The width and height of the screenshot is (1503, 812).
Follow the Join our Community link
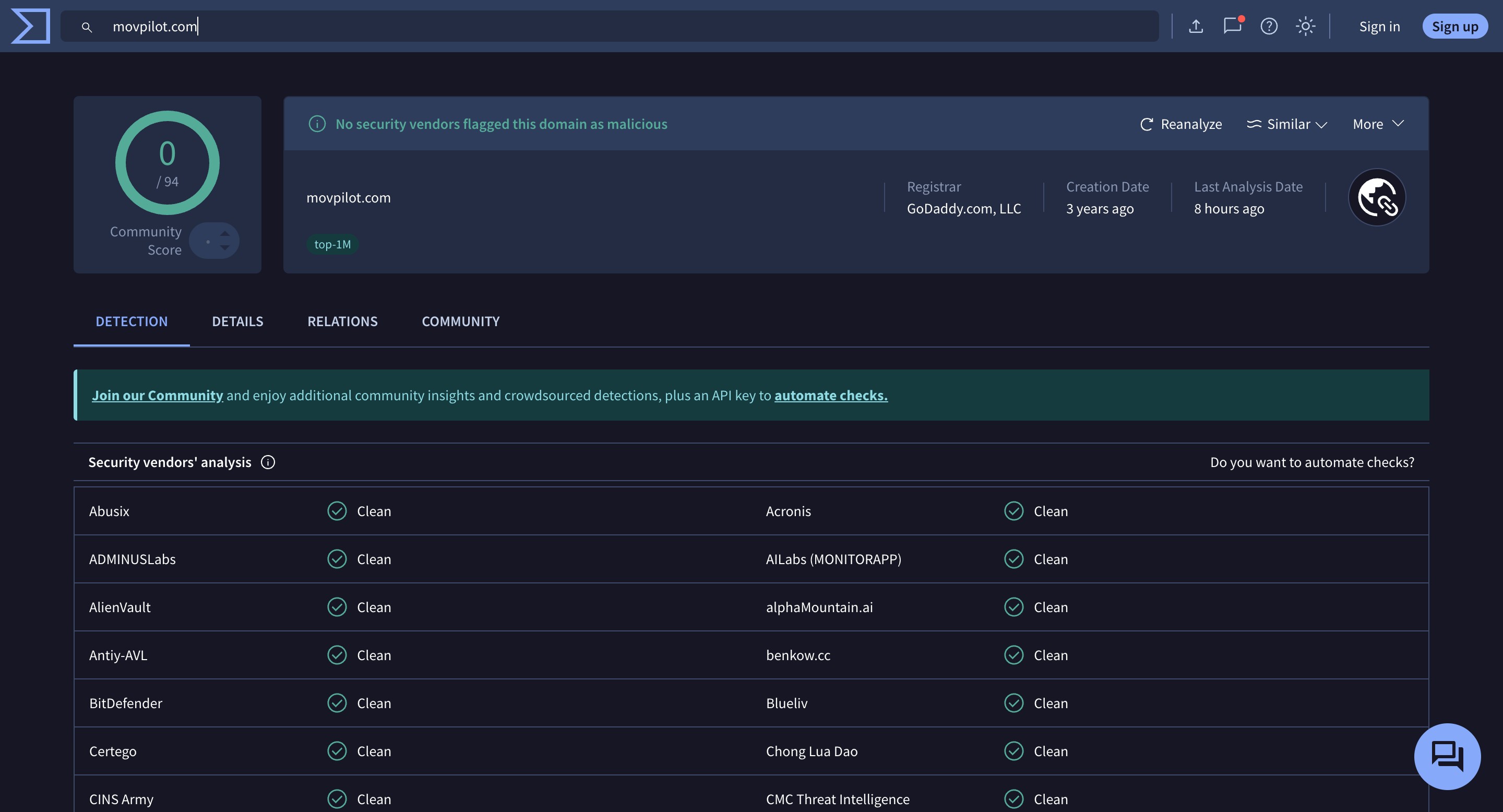coord(157,396)
